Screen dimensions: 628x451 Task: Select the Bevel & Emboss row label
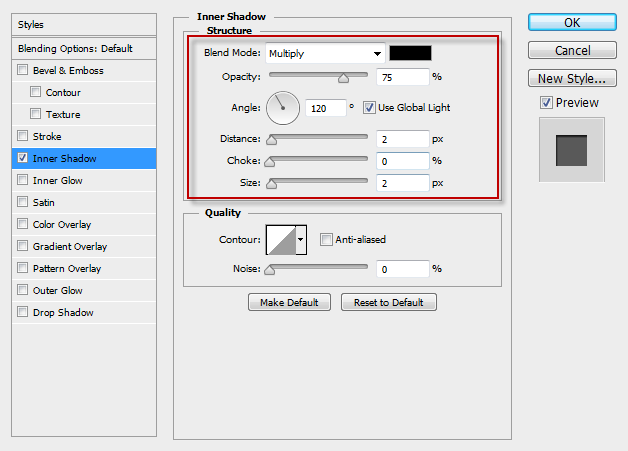(x=68, y=70)
